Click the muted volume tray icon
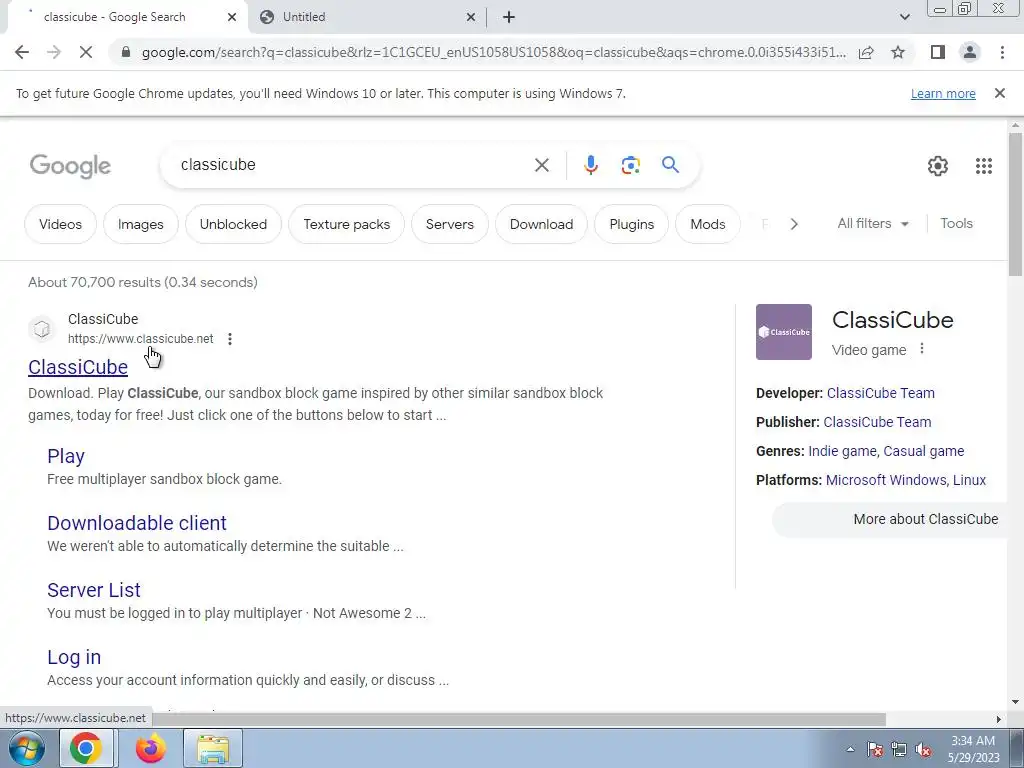Screen dimensions: 1024x768 [x=923, y=750]
